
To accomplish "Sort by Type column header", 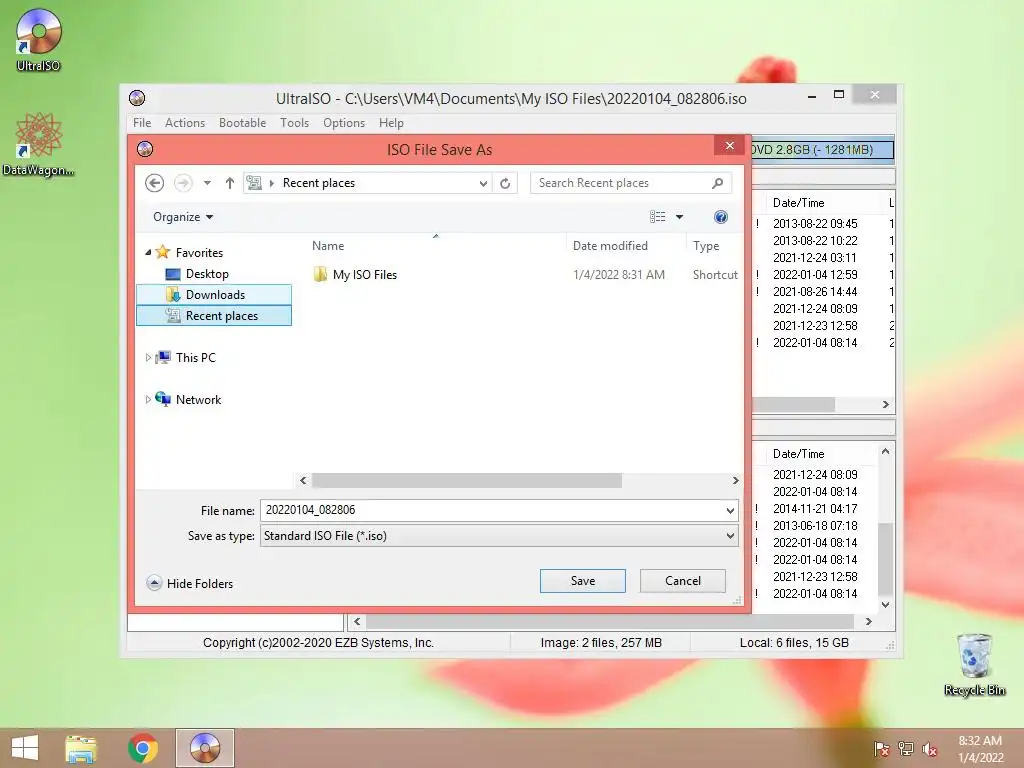I will (715, 246).
